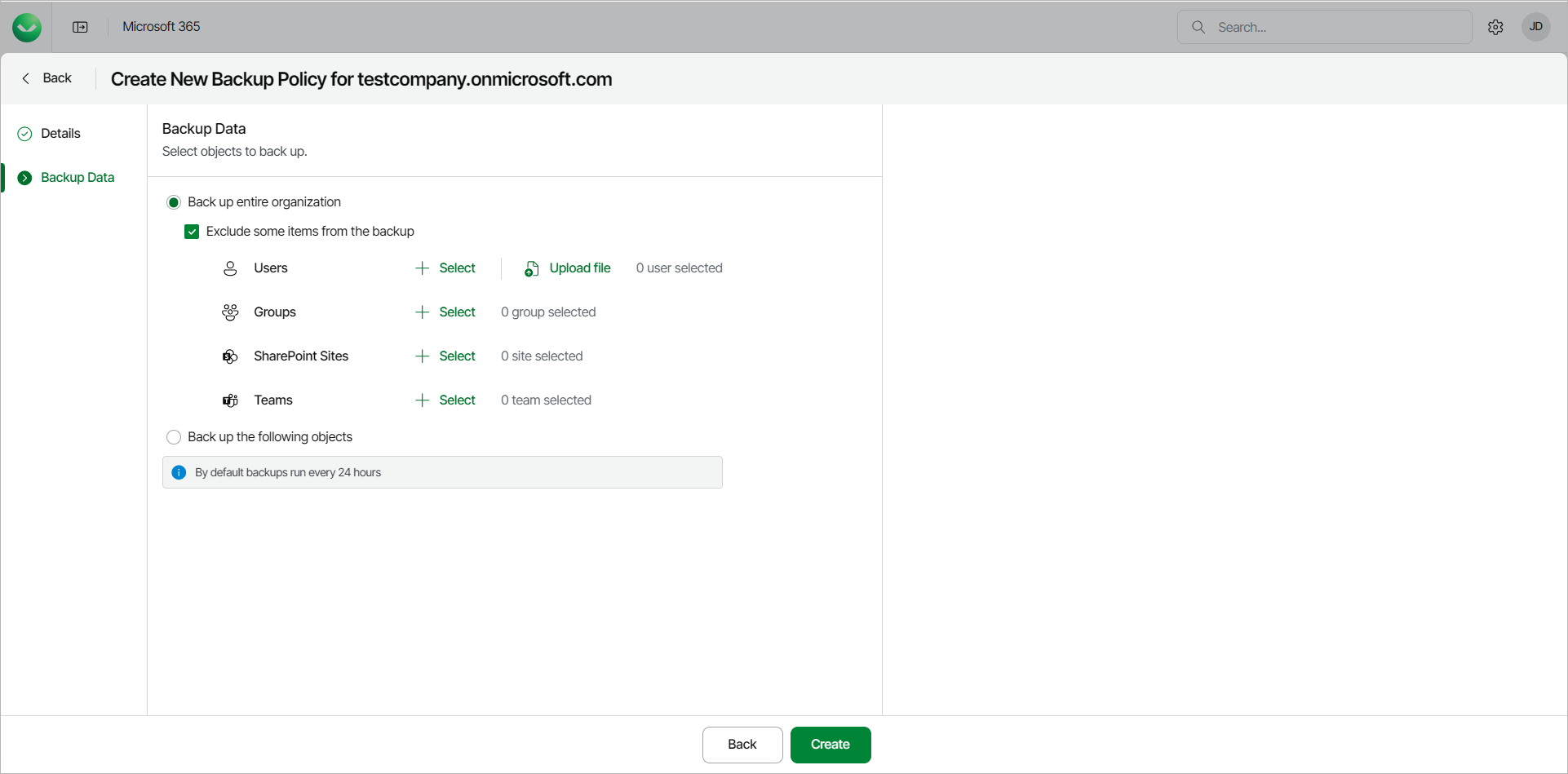Click the Groups people icon
1568x774 pixels.
pos(230,312)
